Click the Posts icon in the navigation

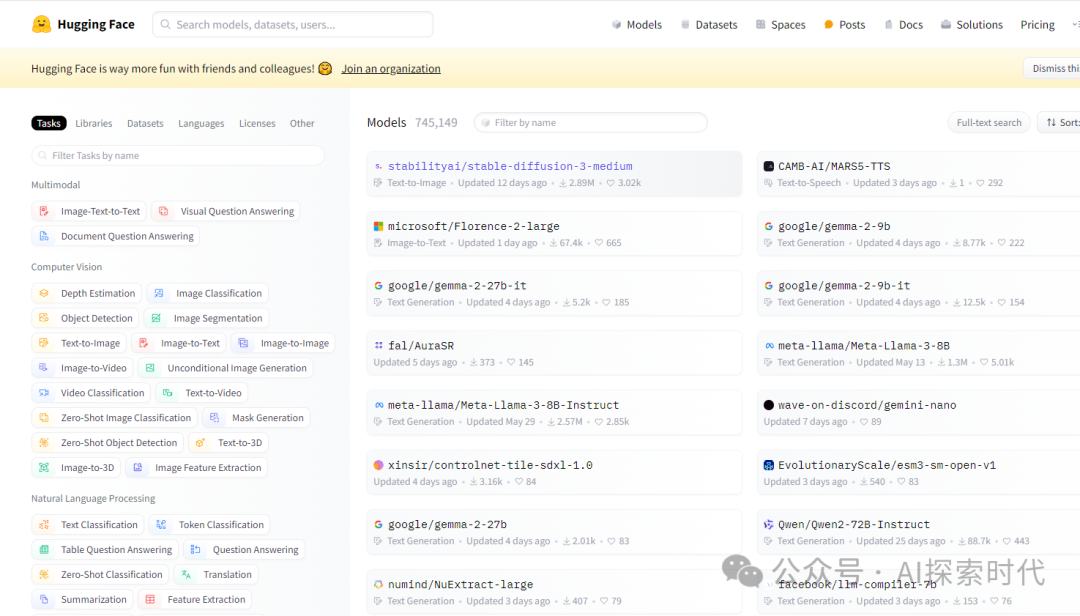point(829,25)
